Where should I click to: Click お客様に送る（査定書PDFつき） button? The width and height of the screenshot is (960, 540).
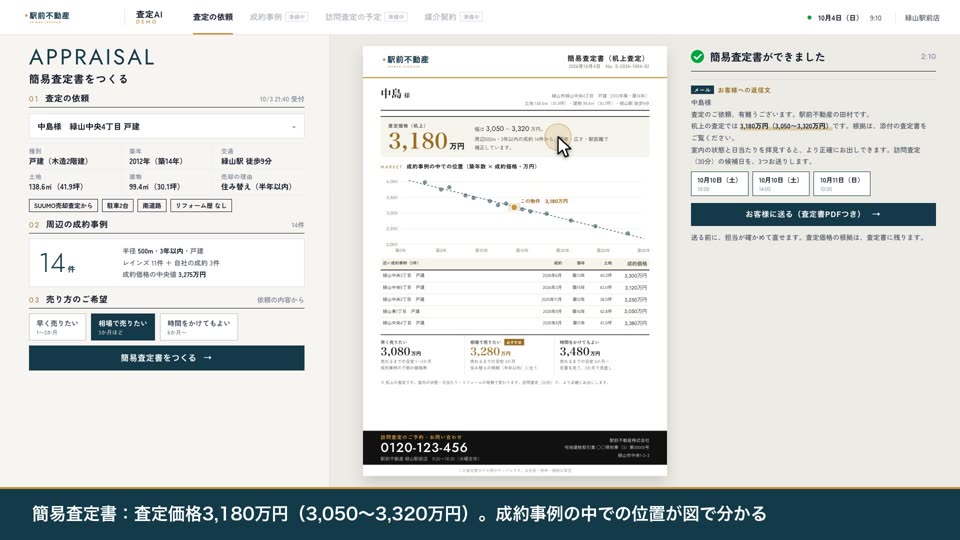(x=813, y=214)
